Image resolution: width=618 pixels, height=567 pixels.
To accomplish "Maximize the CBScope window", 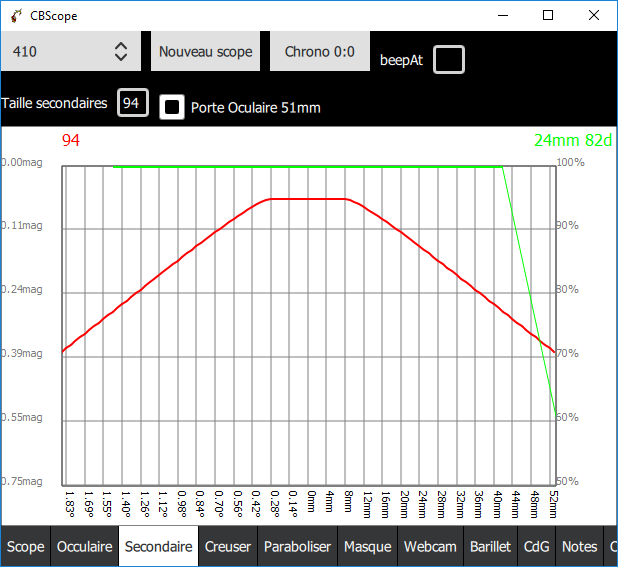I will click(x=548, y=15).
